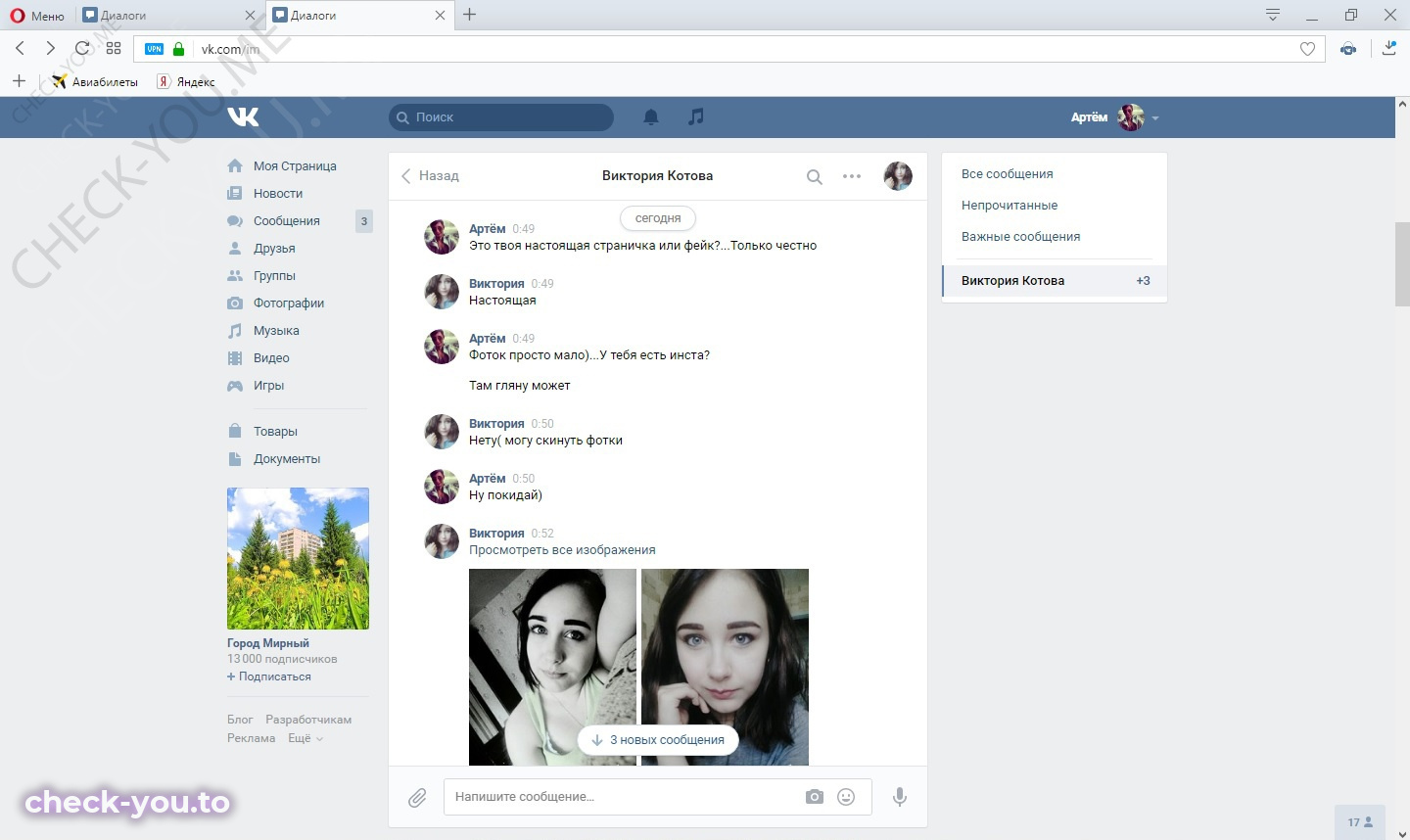Open Яндекс bookmark

pyautogui.click(x=186, y=81)
